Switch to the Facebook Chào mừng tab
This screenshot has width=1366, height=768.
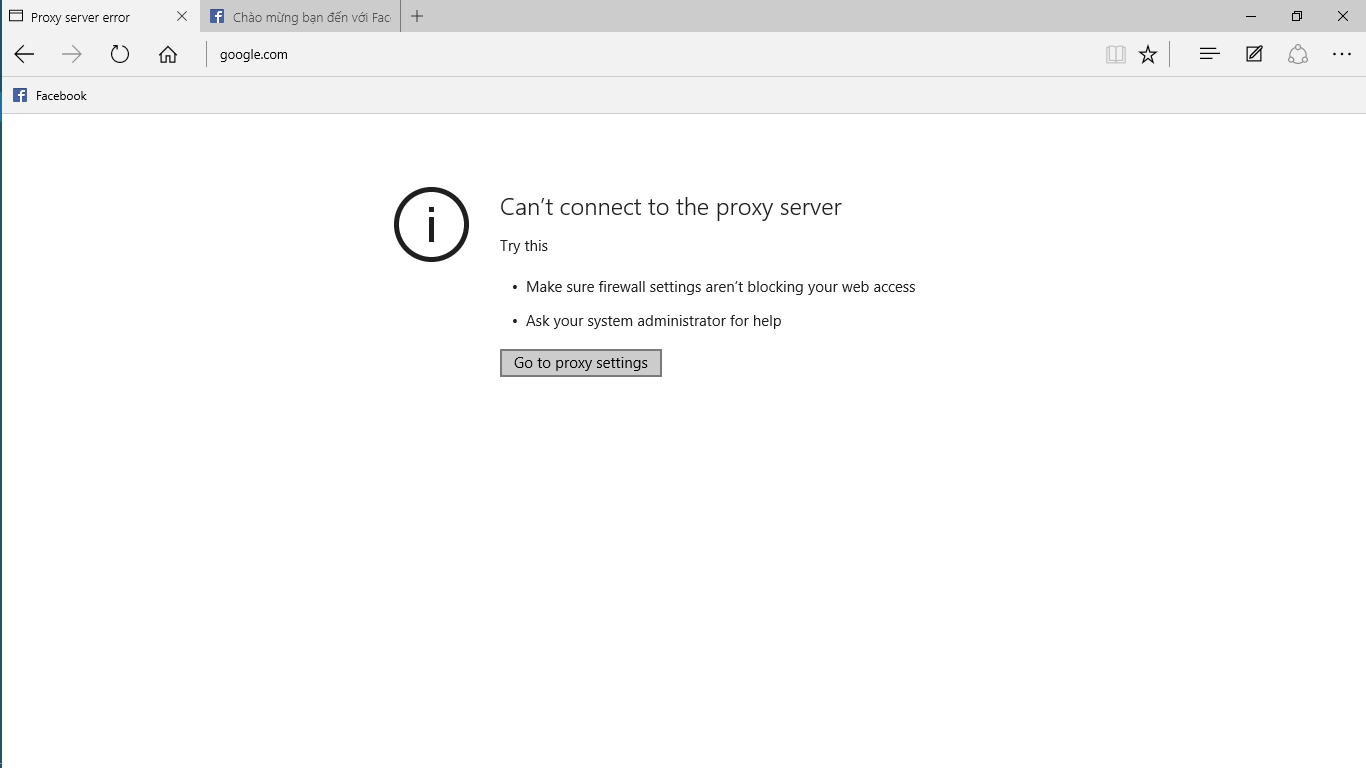(300, 17)
